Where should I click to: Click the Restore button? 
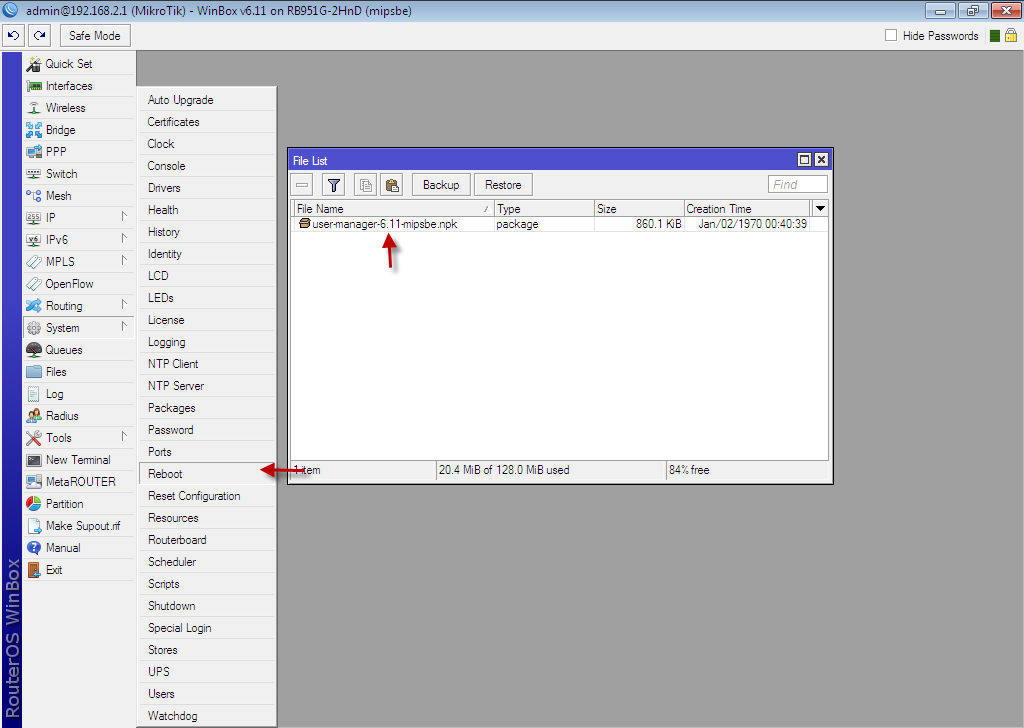503,185
